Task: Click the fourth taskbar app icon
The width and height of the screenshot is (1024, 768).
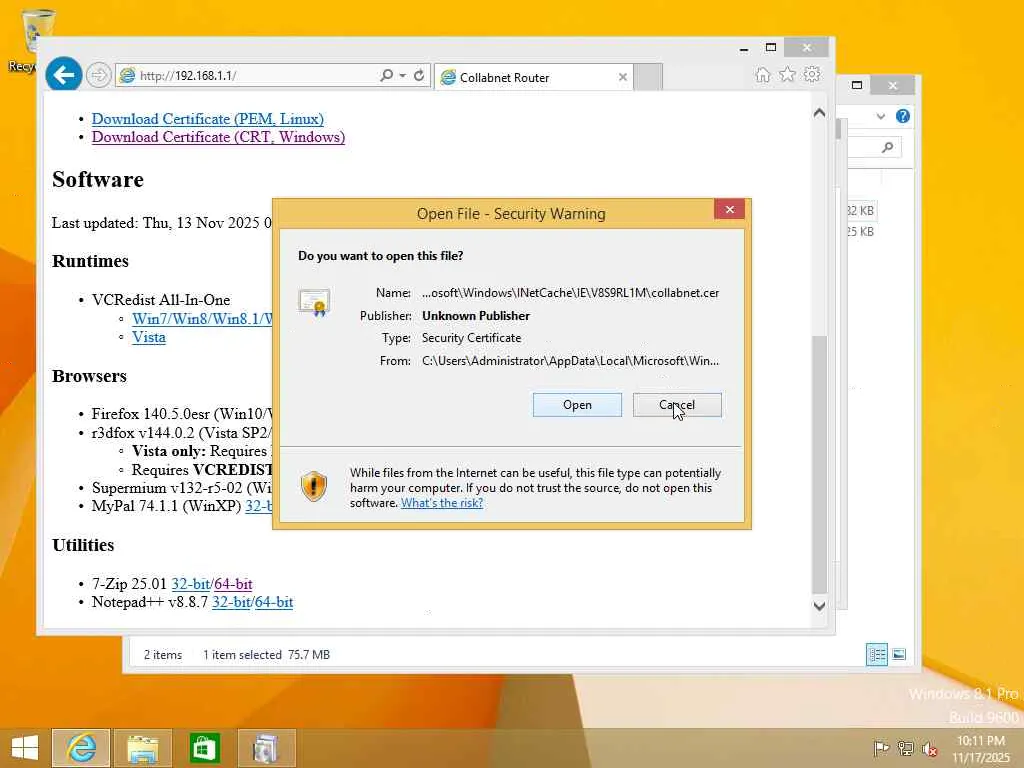Action: [x=266, y=748]
